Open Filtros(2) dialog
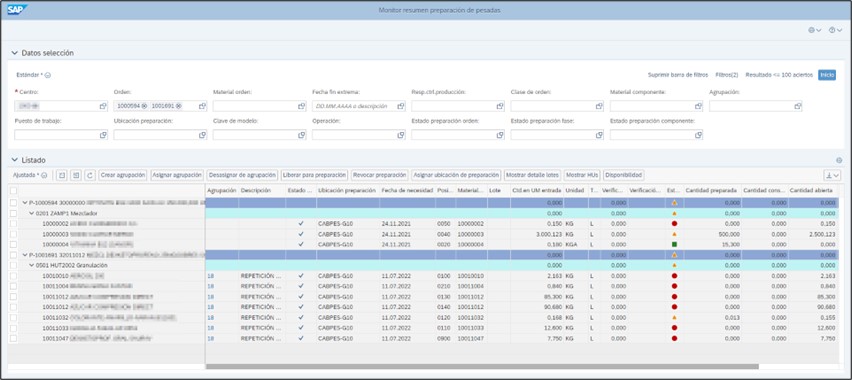The image size is (852, 380). coord(726,74)
